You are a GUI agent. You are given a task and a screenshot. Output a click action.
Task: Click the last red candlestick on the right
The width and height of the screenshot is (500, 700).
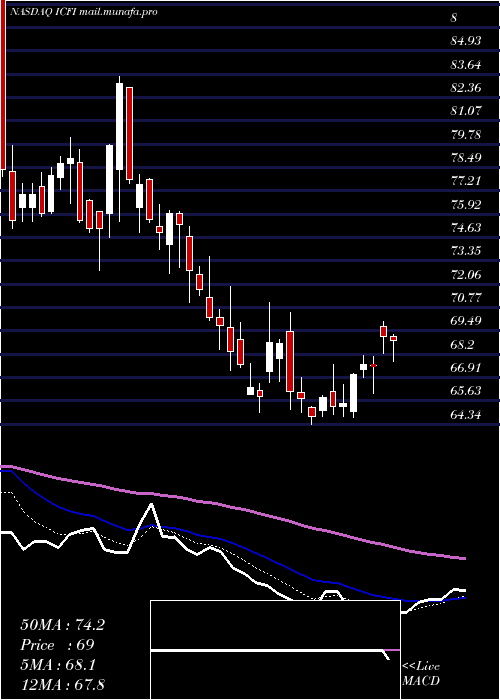point(393,338)
